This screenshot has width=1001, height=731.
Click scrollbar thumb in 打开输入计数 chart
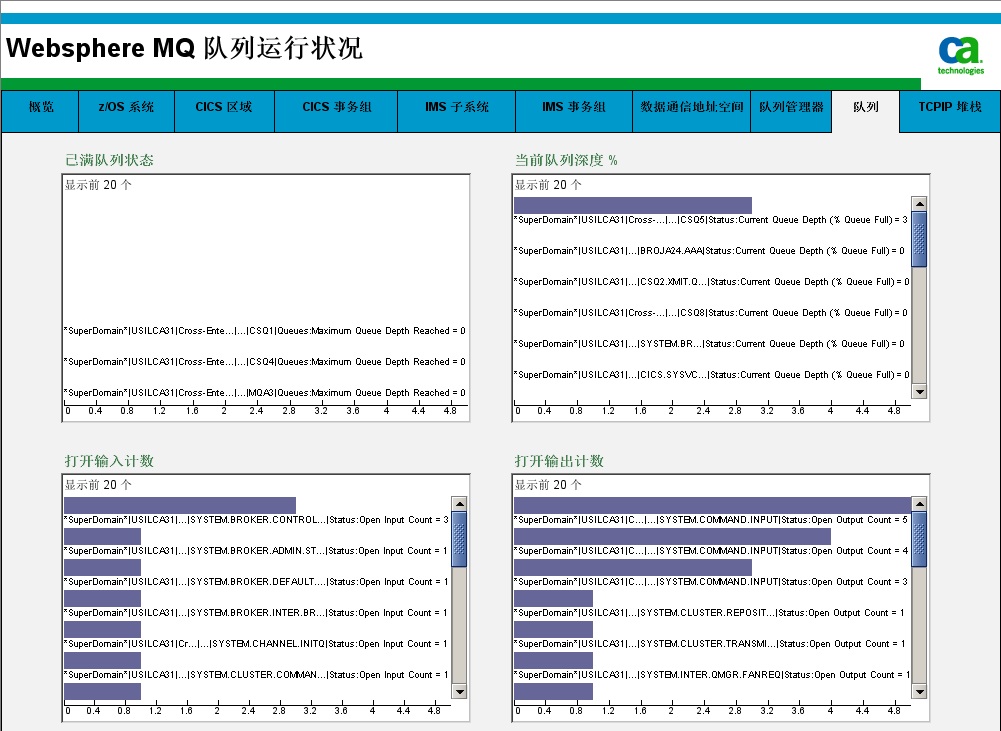459,539
